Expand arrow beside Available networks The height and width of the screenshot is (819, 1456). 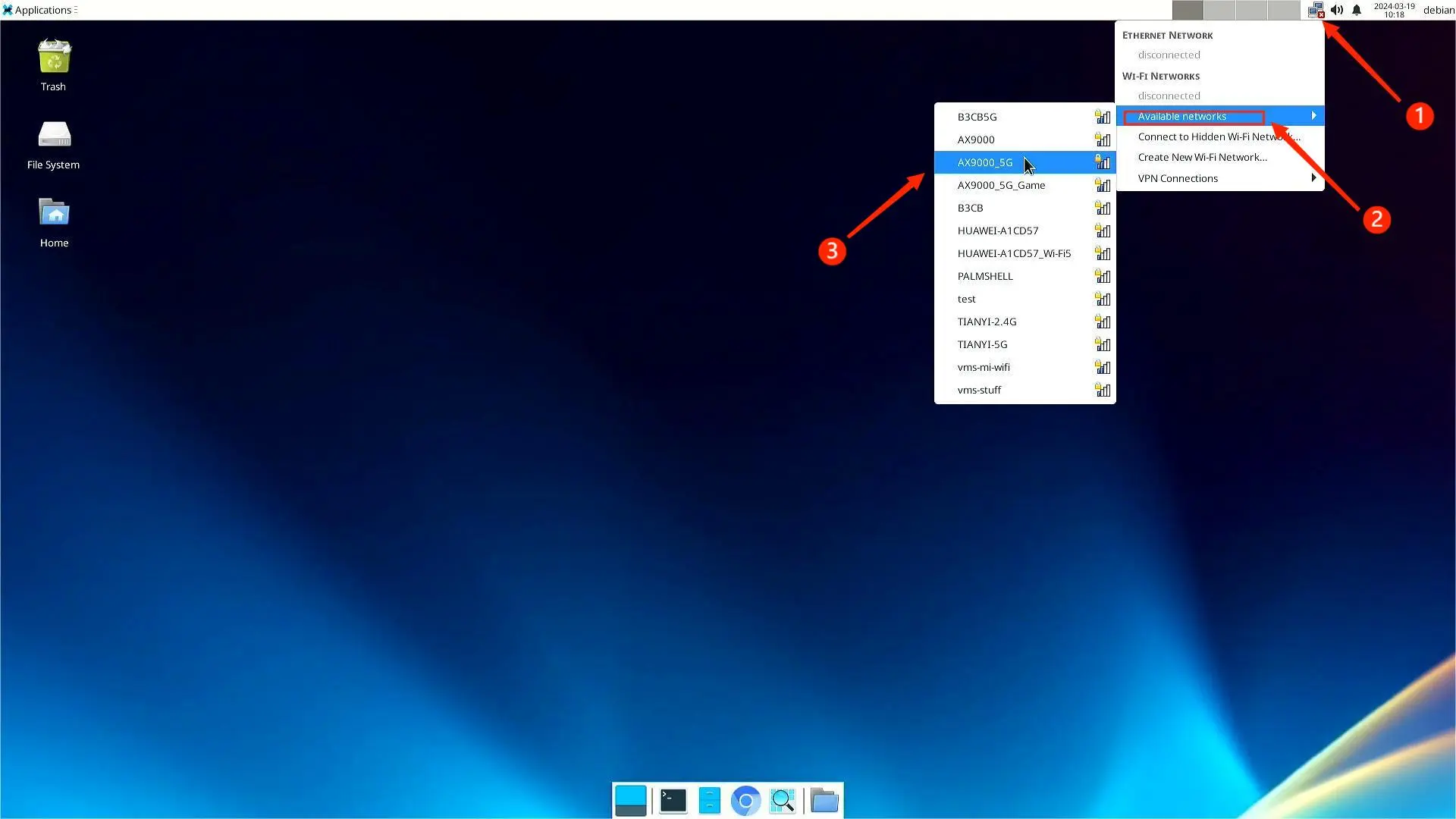pos(1313,115)
